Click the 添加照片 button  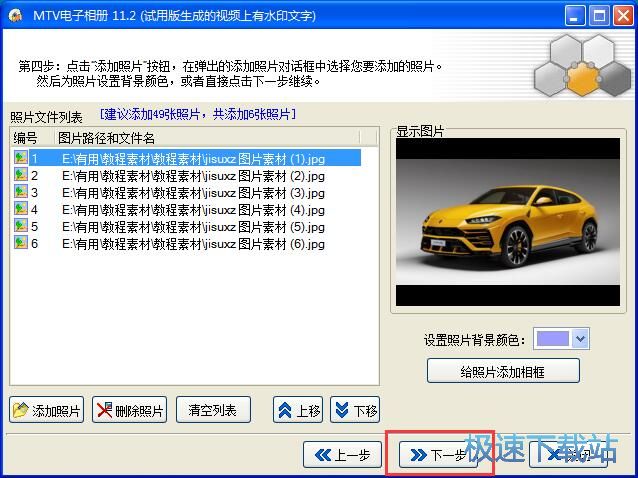pos(46,410)
